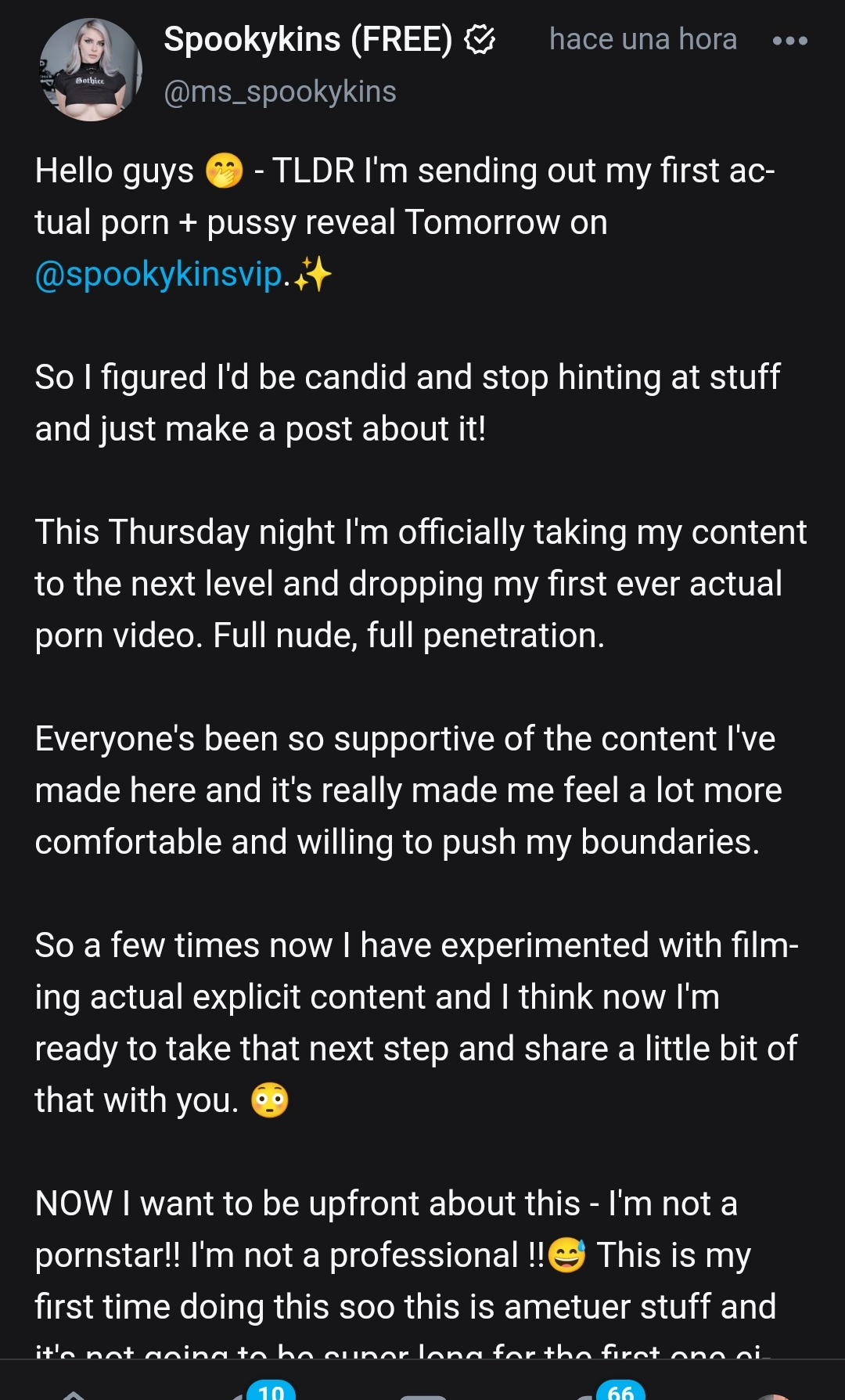This screenshot has height=1400, width=845.
Task: Click the paragraph starting "So I figured"
Action: coord(407,402)
